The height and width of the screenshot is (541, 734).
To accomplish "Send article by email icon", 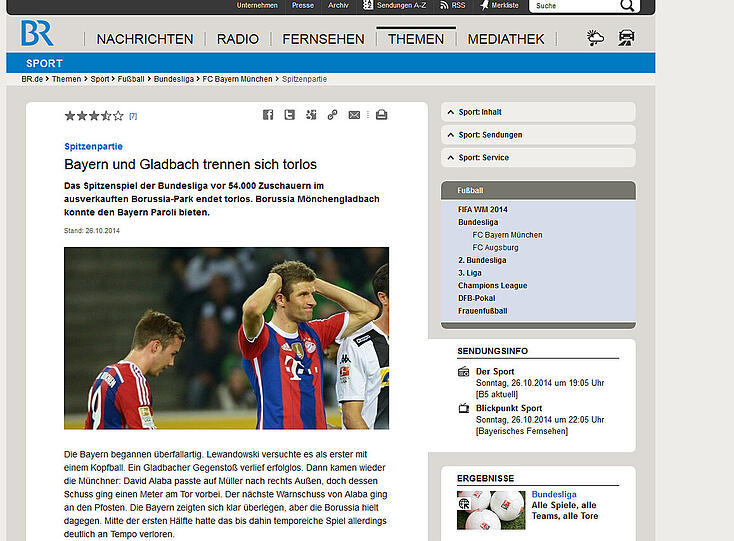I will [354, 115].
